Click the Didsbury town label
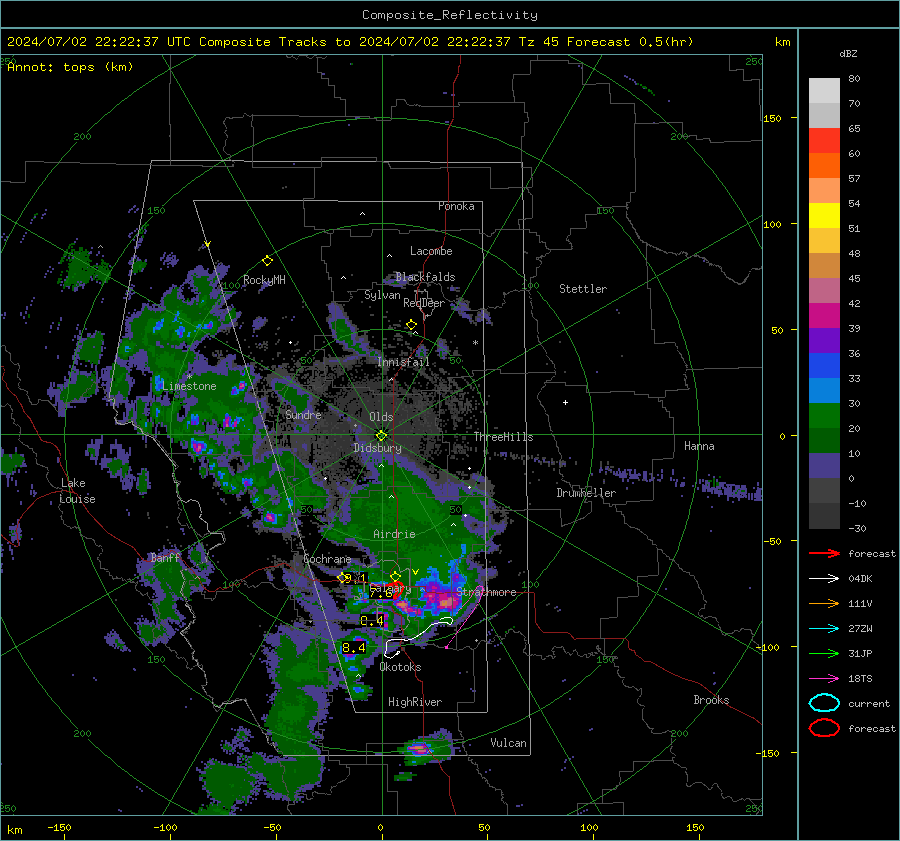This screenshot has width=900, height=841. point(377,448)
